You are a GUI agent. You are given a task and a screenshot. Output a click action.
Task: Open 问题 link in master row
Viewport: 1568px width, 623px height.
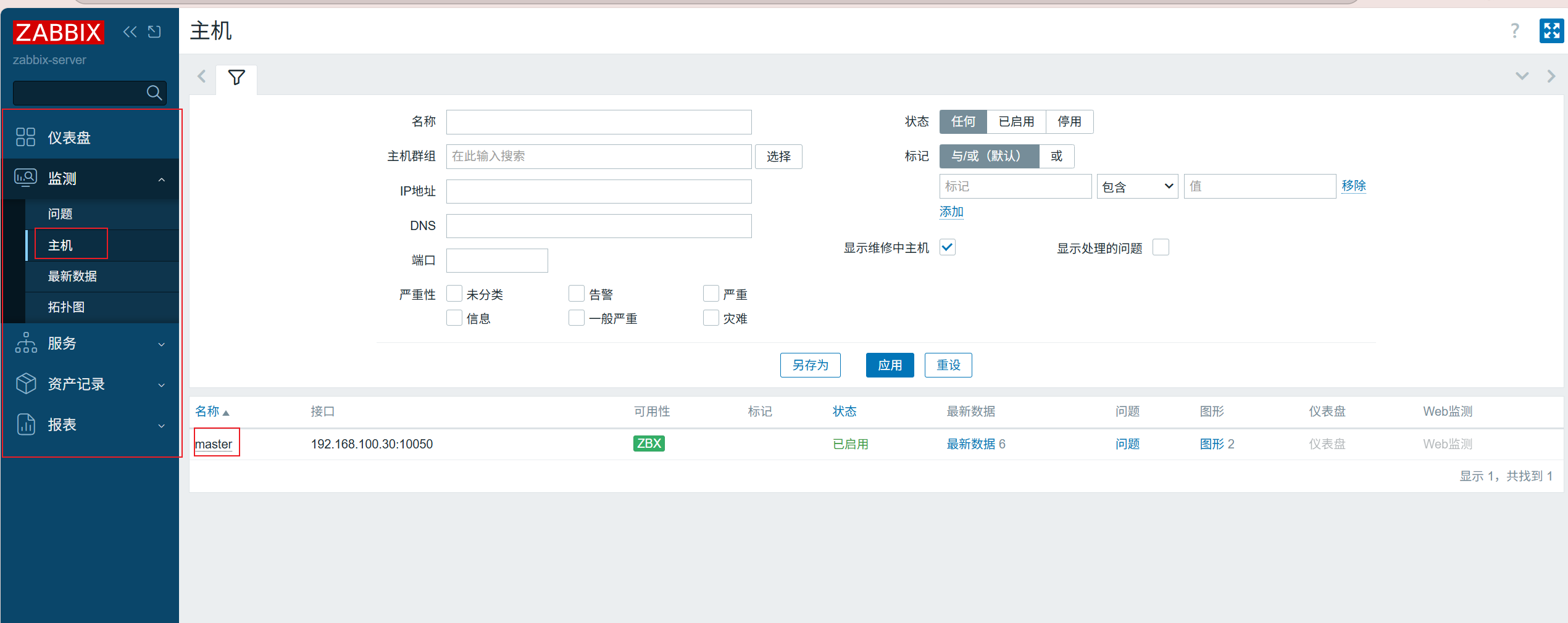point(1128,444)
